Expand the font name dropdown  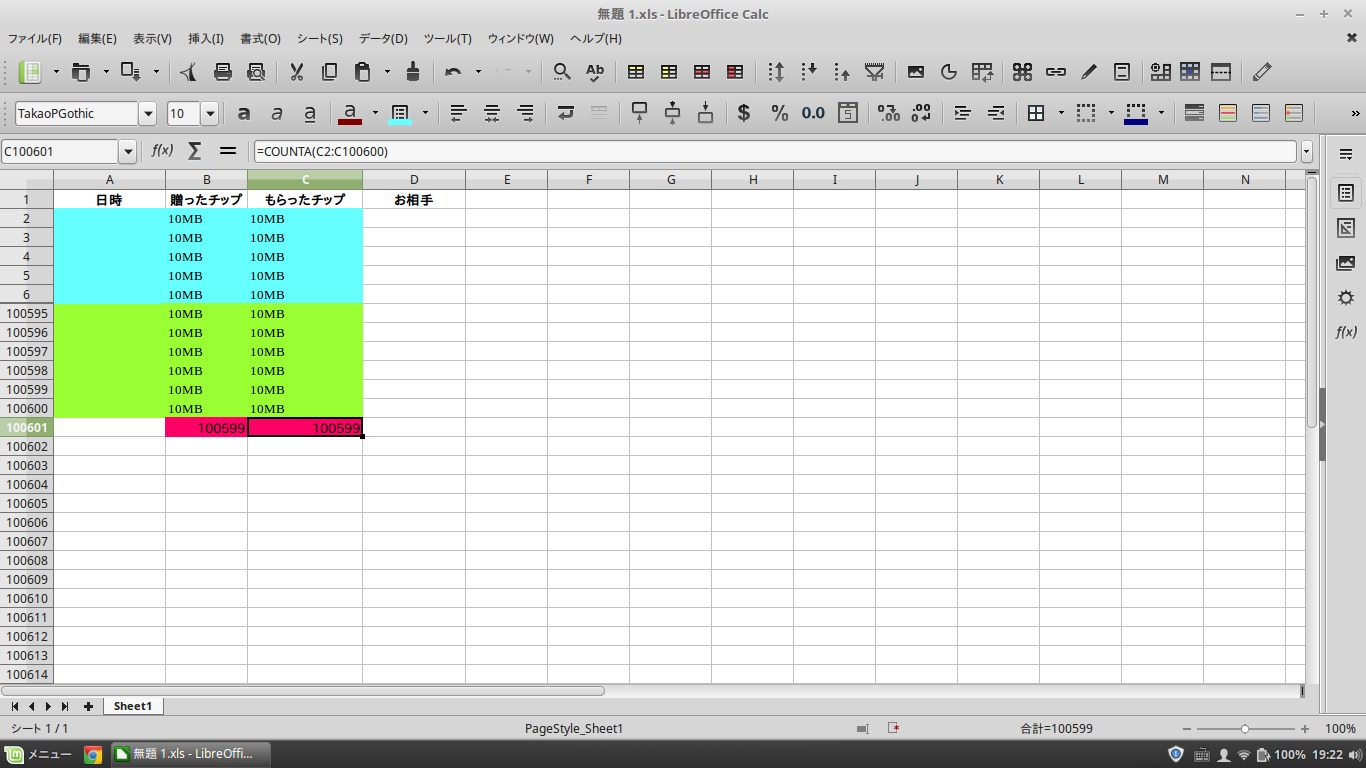(x=148, y=114)
